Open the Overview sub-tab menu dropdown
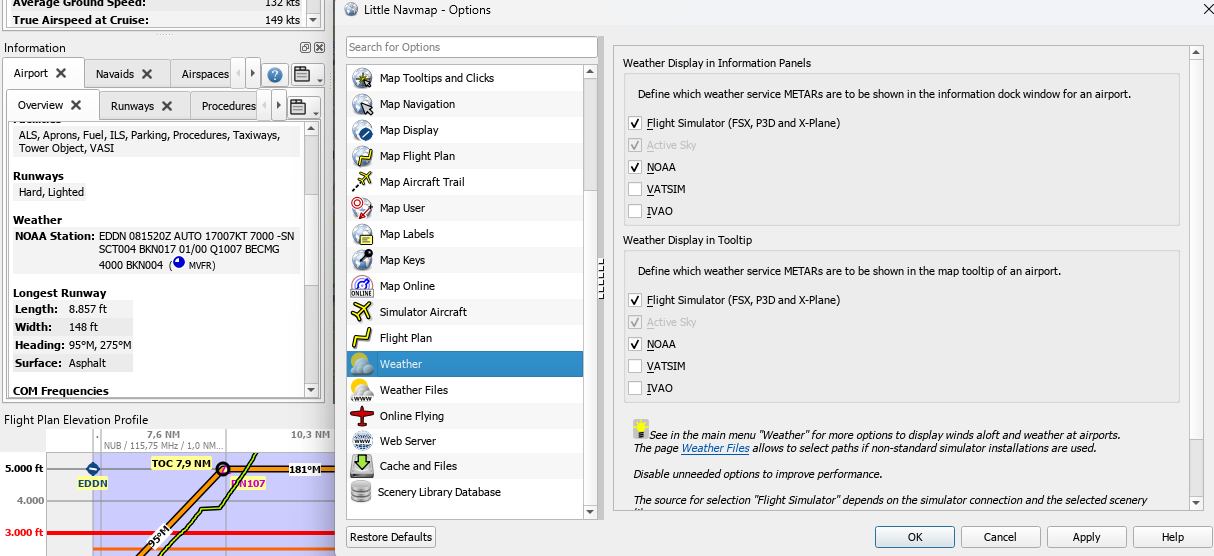Viewport: 1214px width, 556px height. coord(304,107)
